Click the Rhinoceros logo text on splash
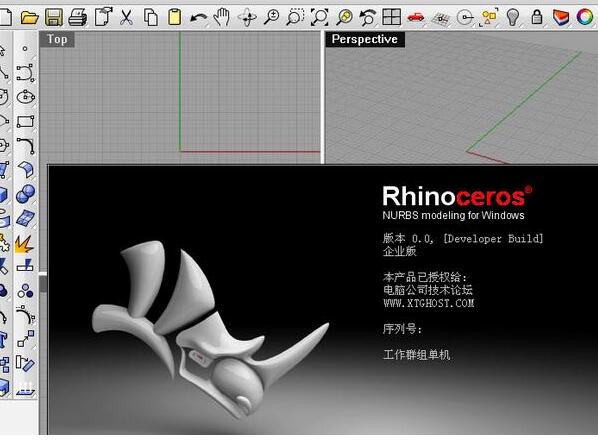 457,196
